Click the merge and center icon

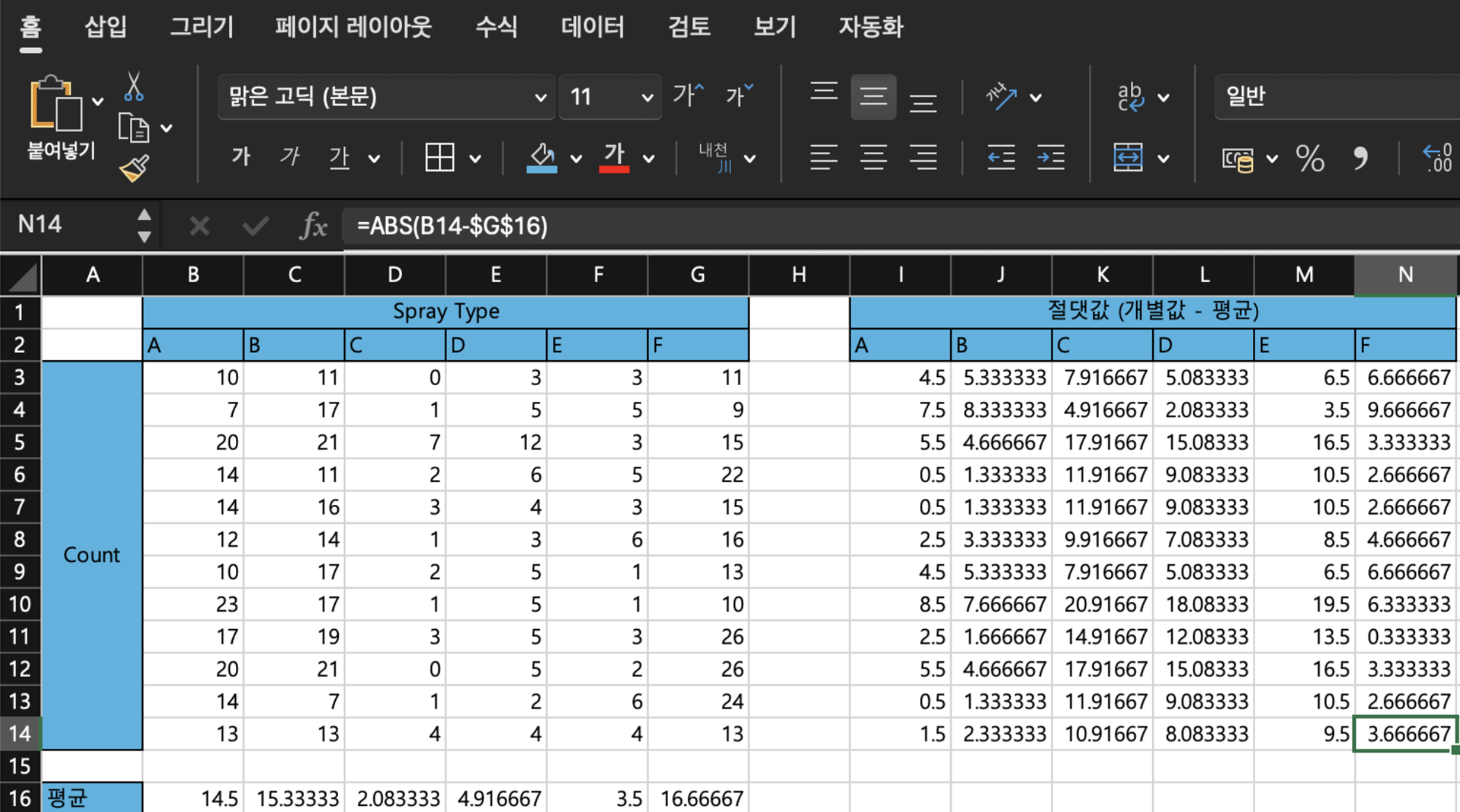(1128, 158)
